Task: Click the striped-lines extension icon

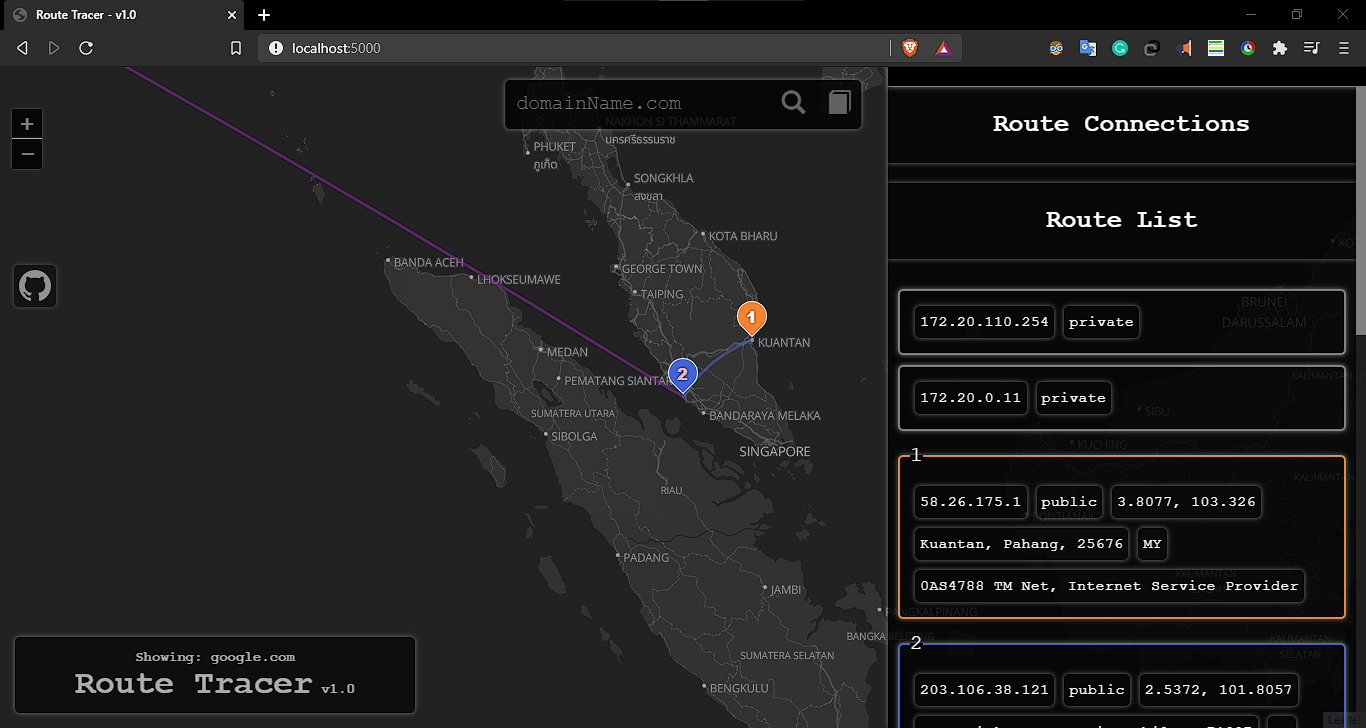Action: coord(1216,48)
